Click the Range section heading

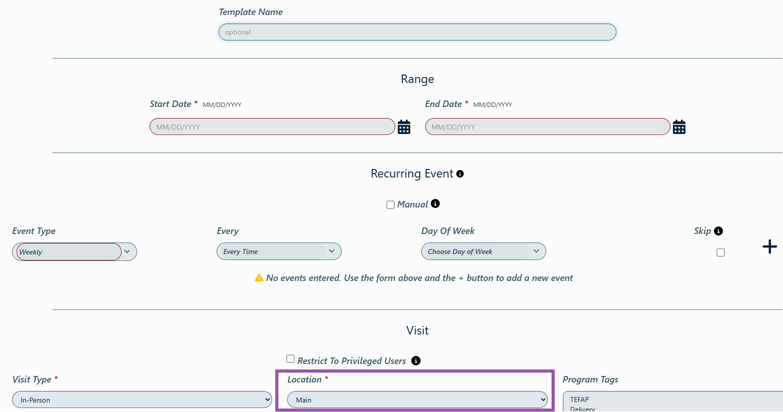pos(417,79)
